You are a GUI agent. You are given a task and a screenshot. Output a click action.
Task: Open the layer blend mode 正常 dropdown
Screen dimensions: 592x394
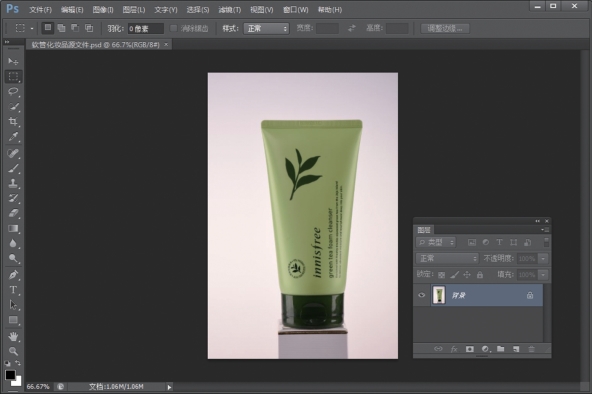[447, 259]
